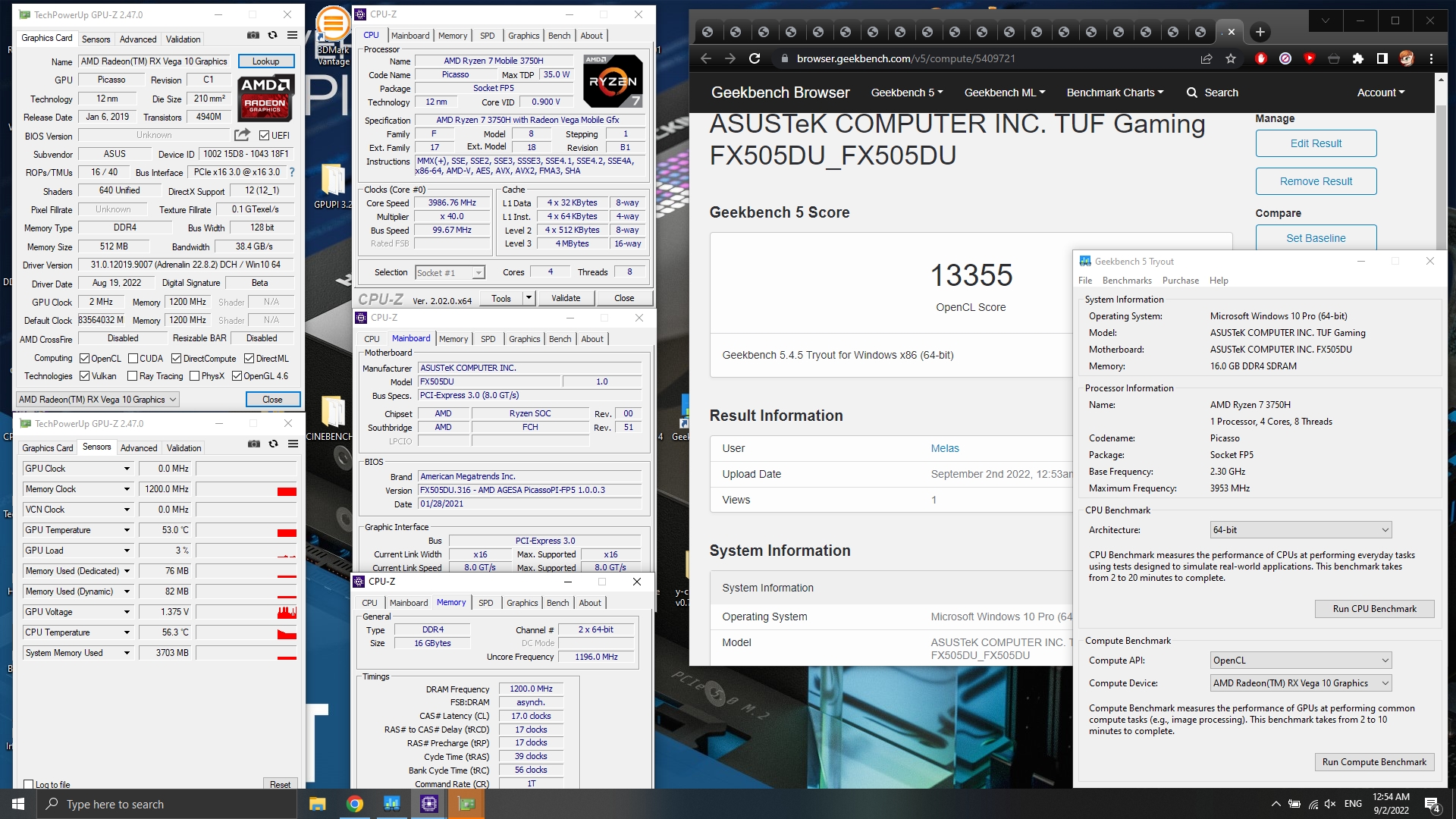The image size is (1456, 819).
Task: Switch to Bench tab in top CPU-Z window
Action: pyautogui.click(x=559, y=36)
